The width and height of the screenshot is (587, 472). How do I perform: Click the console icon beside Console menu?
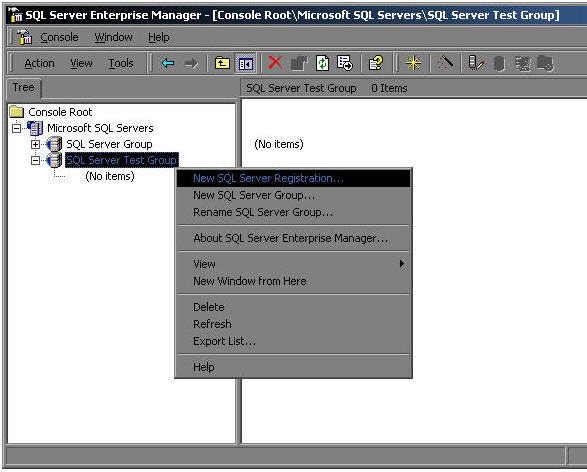25,37
